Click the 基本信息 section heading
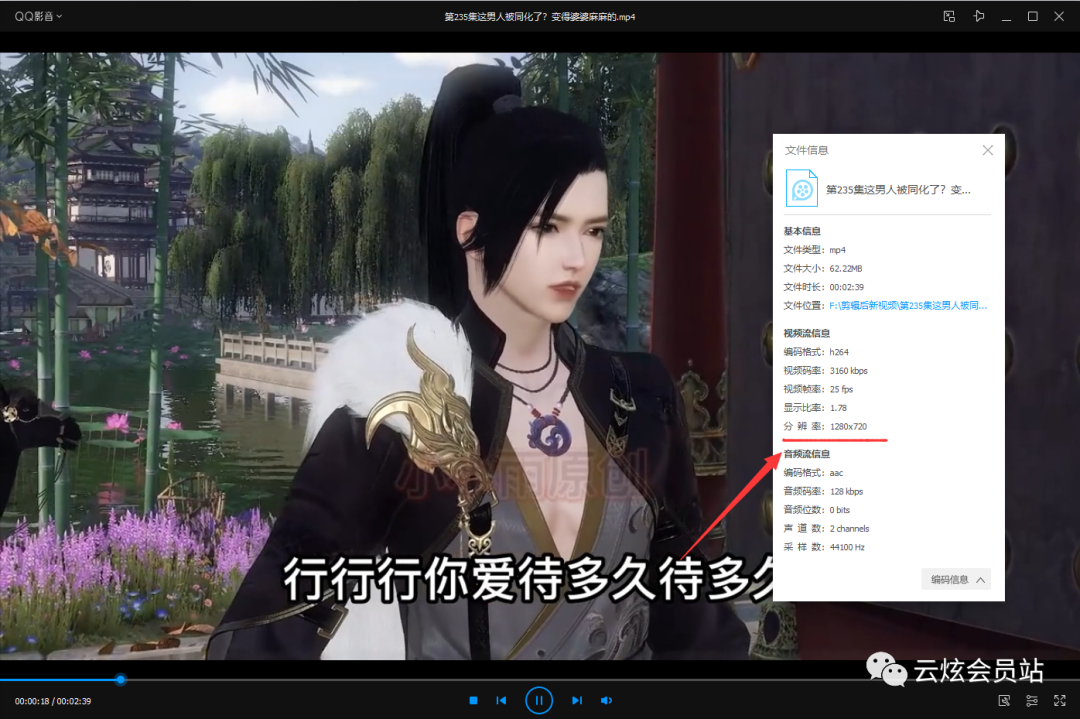Screen dimensions: 1080x719 click(x=802, y=231)
